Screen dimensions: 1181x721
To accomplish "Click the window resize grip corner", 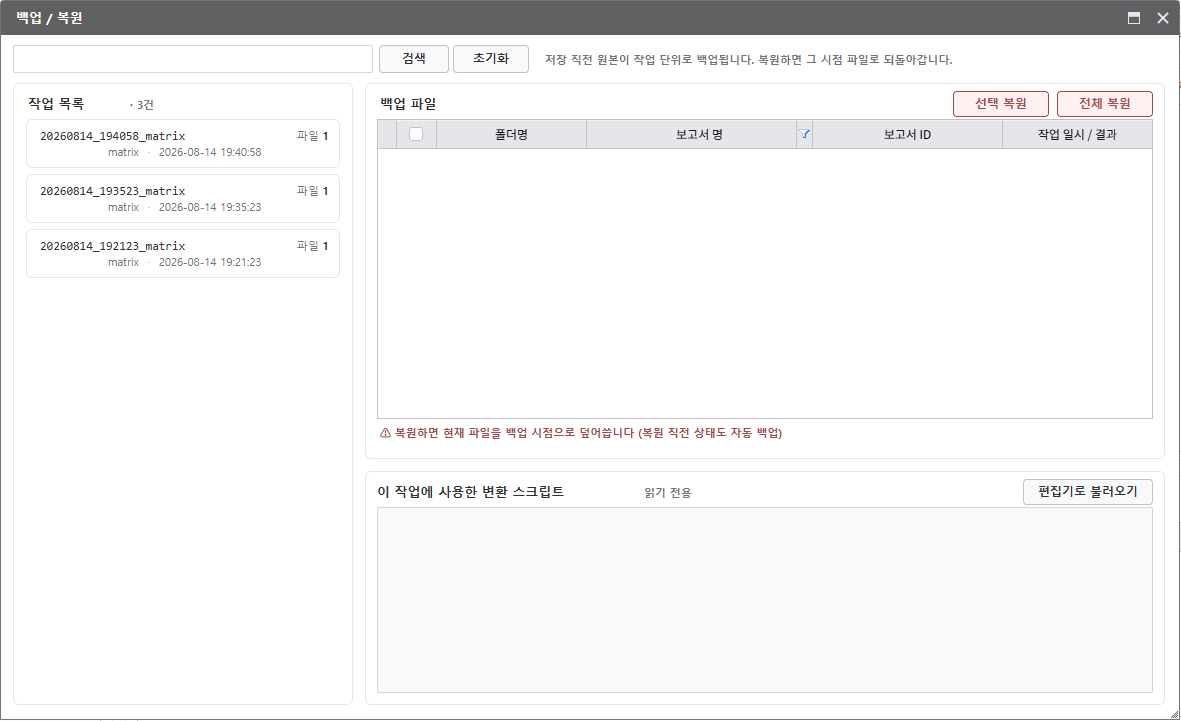I will [1173, 713].
